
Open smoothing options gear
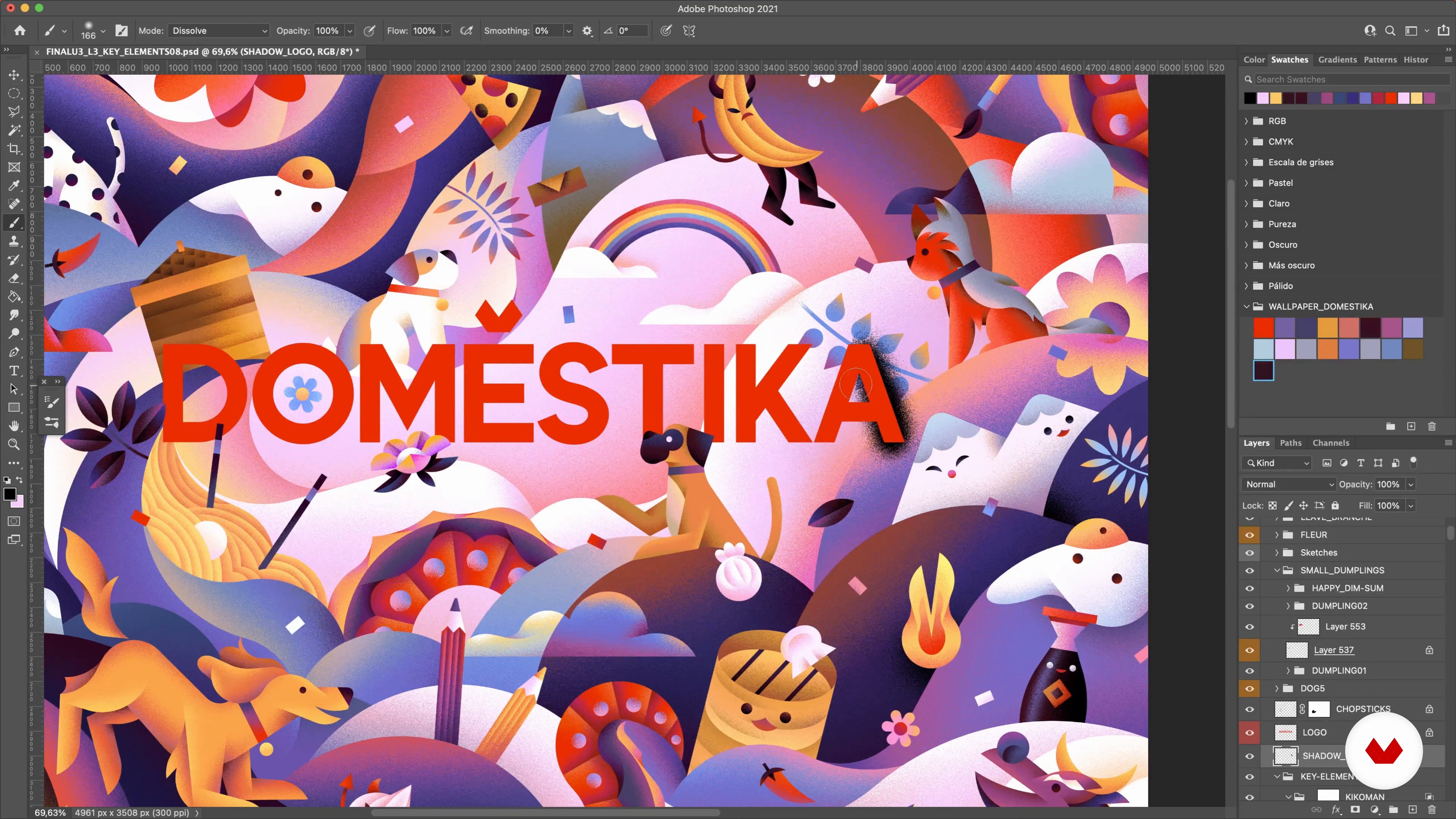[587, 31]
